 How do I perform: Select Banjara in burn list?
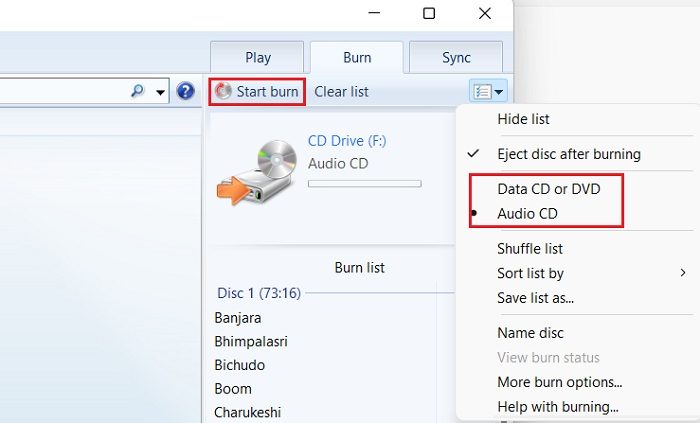click(238, 318)
